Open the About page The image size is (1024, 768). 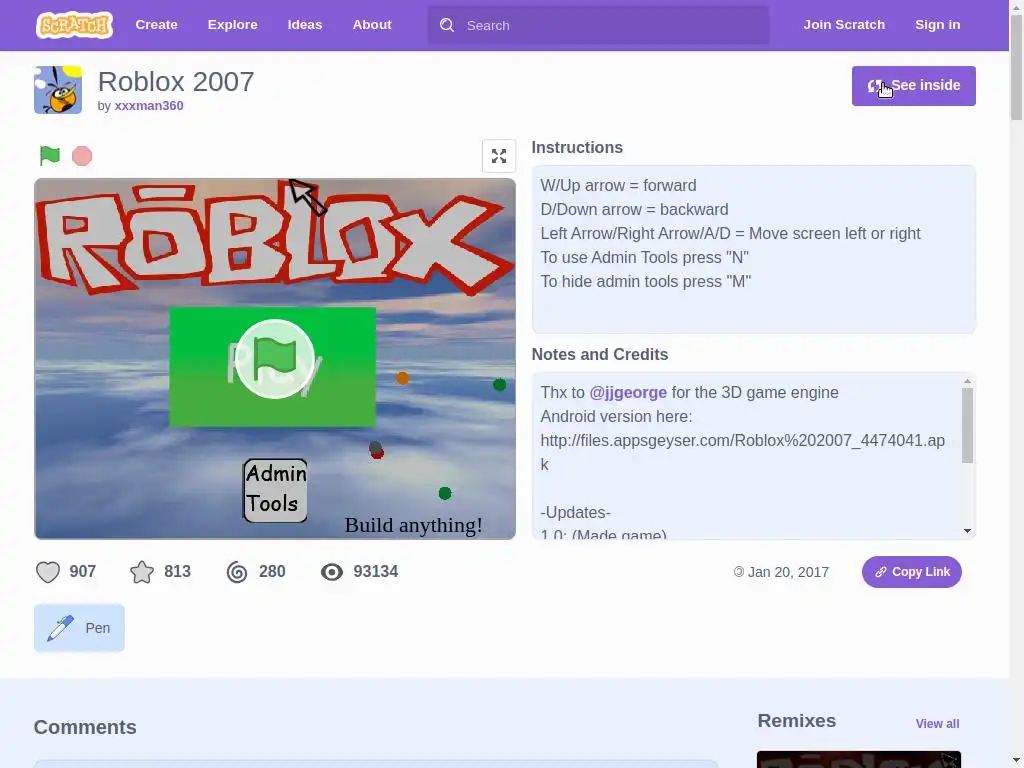[372, 25]
